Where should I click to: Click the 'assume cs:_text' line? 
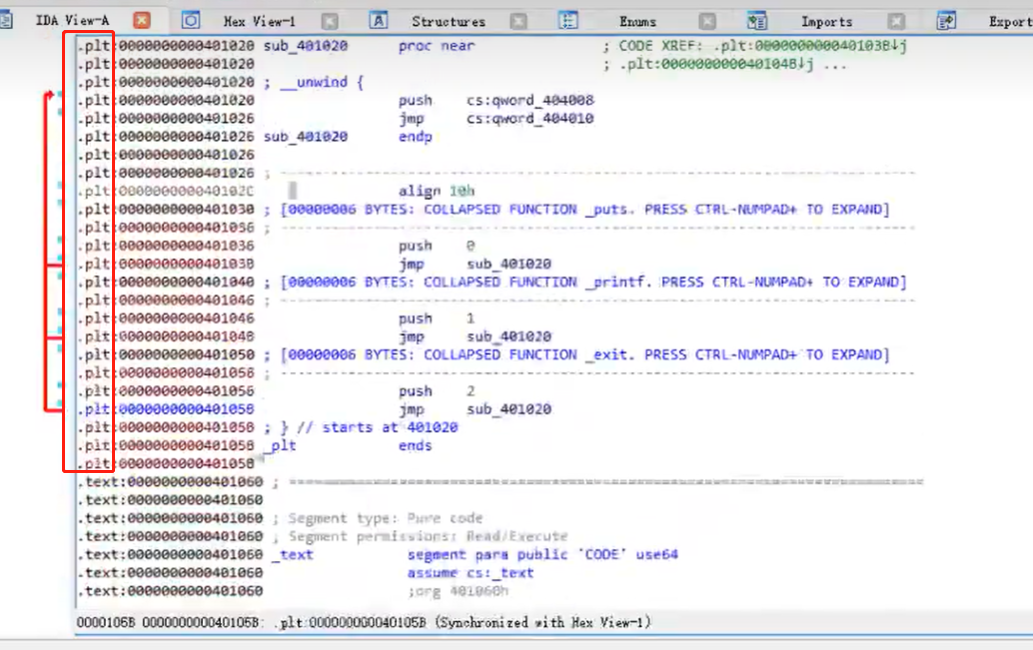pos(470,573)
